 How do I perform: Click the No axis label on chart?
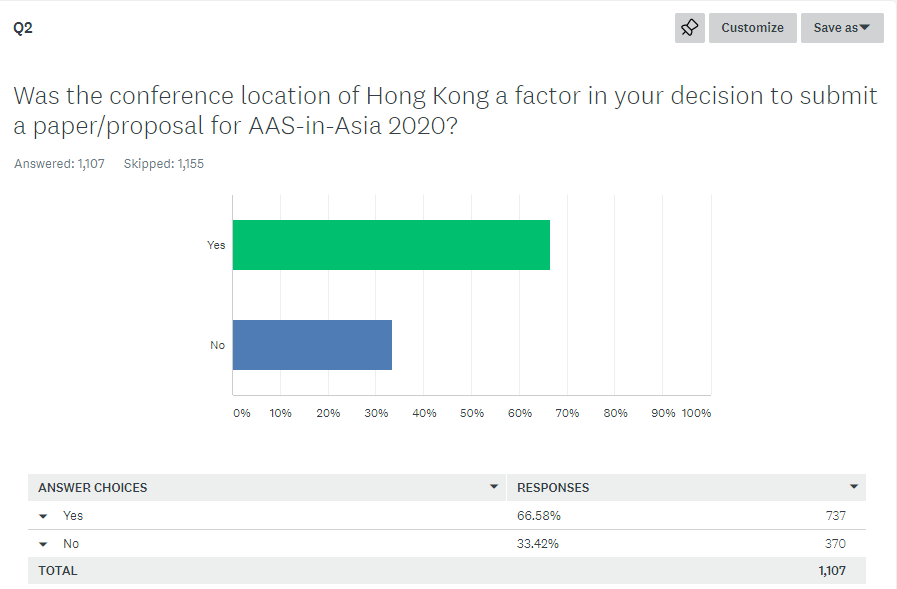pyautogui.click(x=217, y=345)
